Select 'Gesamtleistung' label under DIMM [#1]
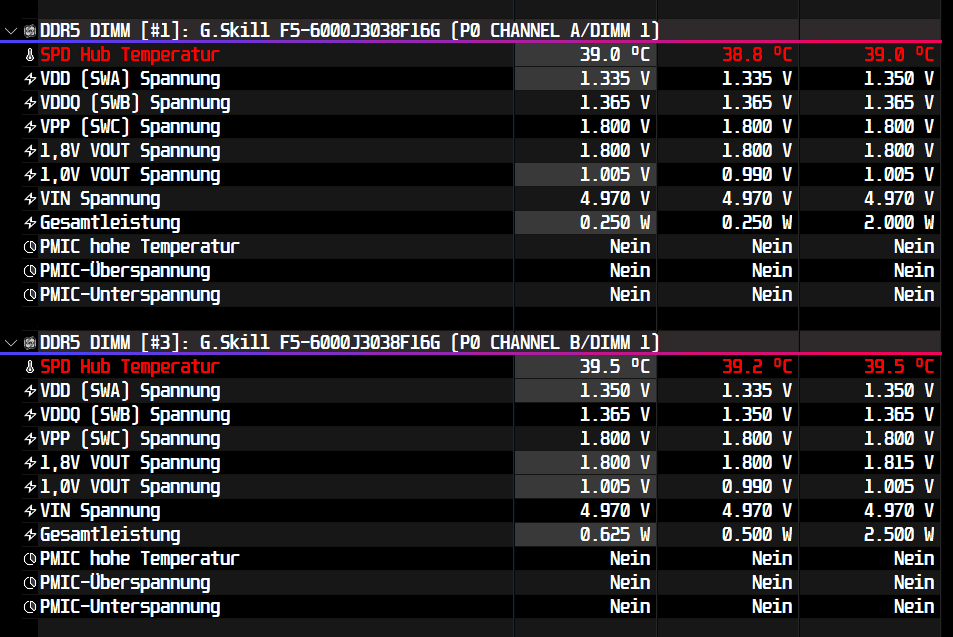This screenshot has height=637, width=953. (110, 222)
